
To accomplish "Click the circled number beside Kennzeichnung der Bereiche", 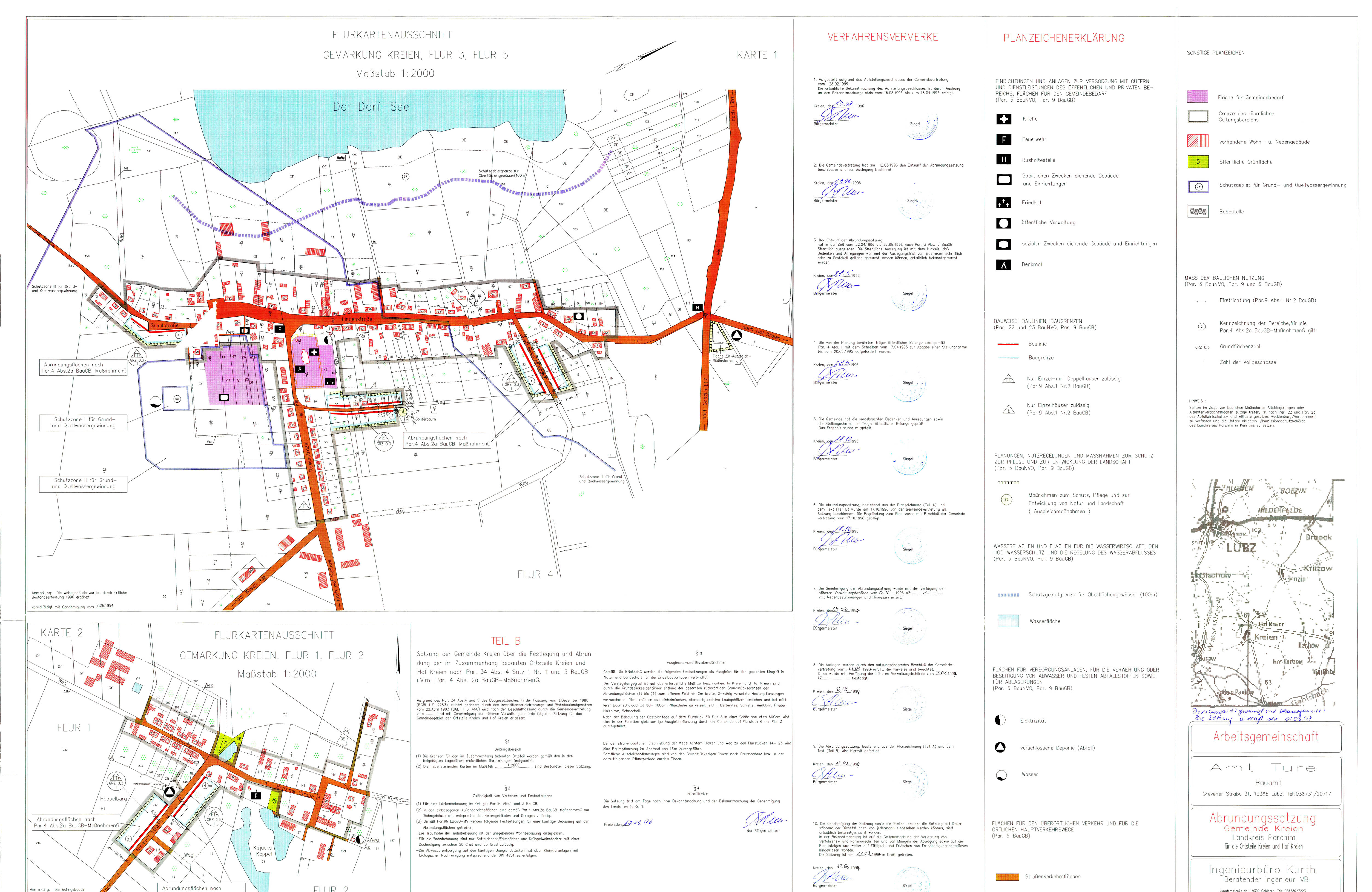I will [x=1201, y=327].
